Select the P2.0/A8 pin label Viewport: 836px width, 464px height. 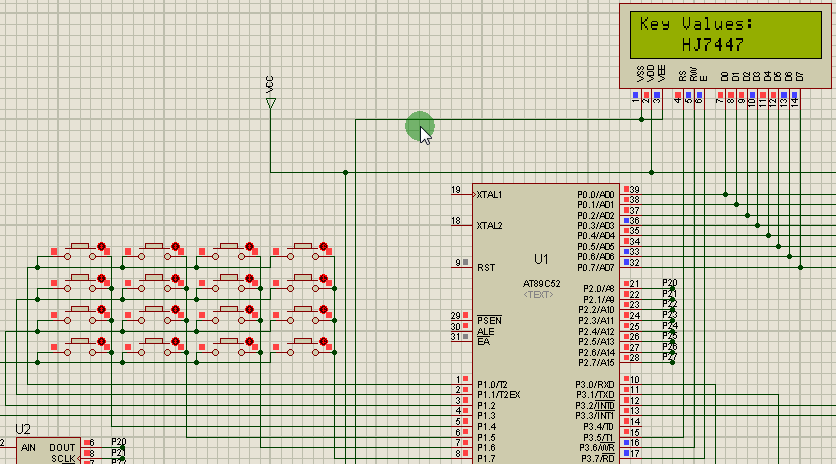[x=599, y=289]
